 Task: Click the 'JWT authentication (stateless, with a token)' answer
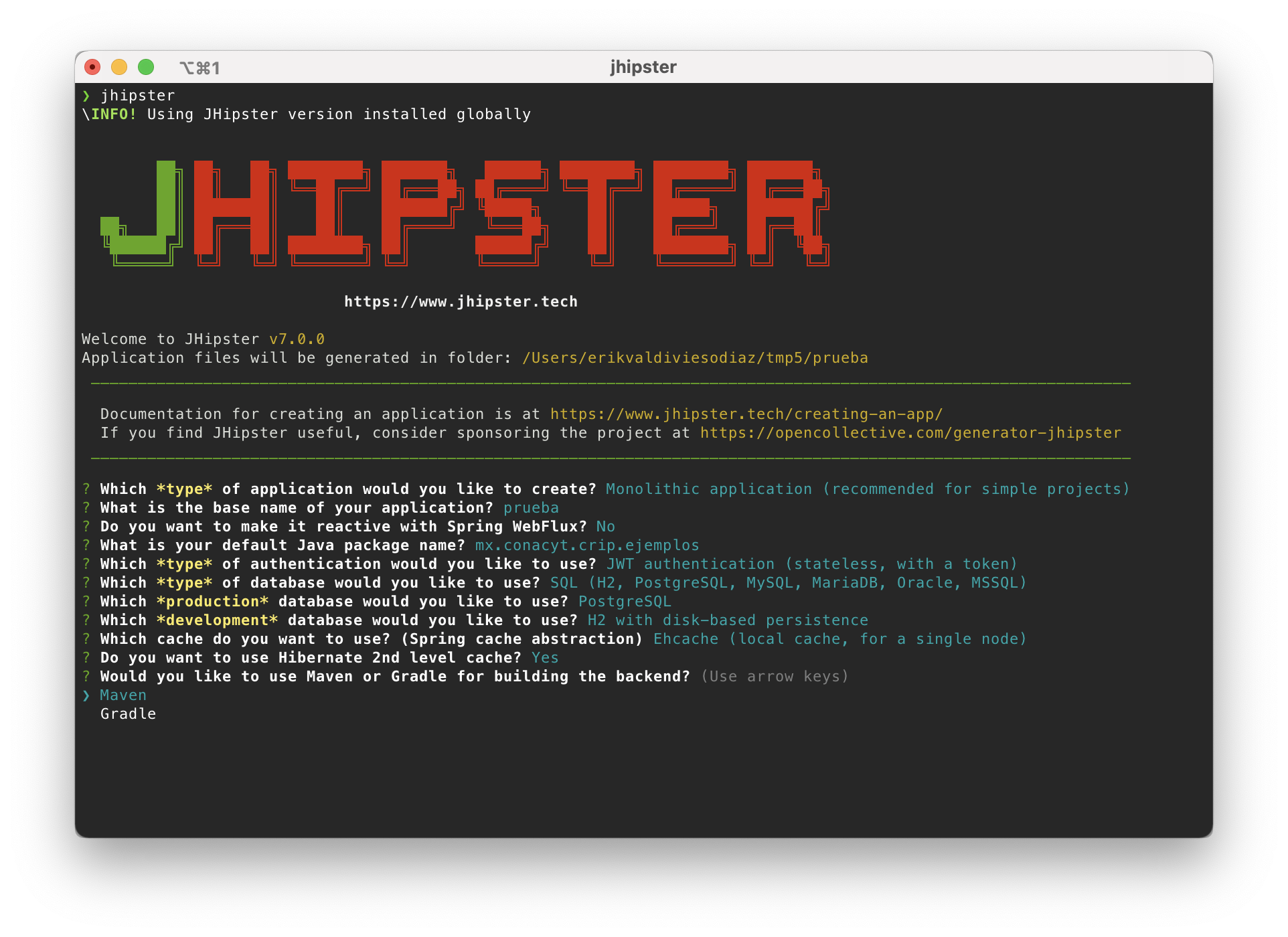812,564
